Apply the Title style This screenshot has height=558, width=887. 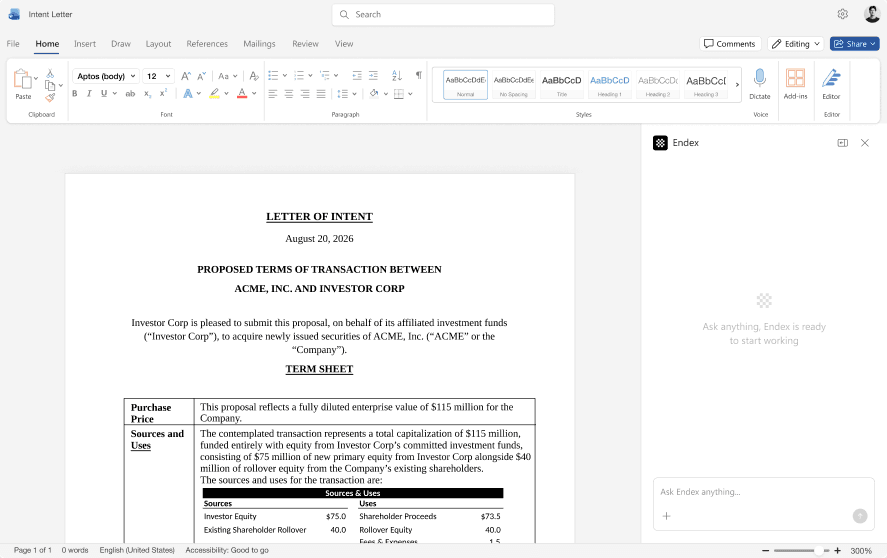(x=562, y=85)
